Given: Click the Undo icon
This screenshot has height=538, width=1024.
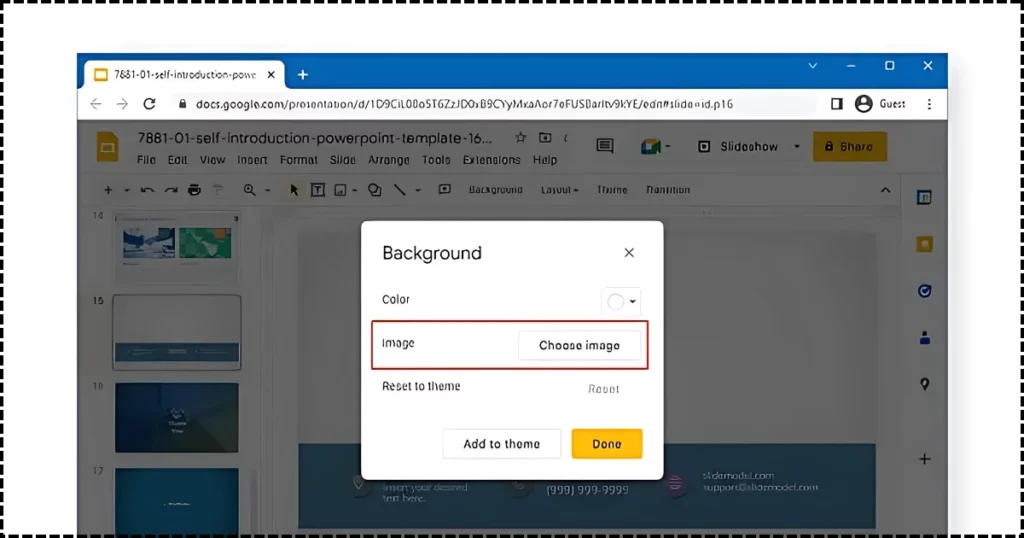Looking at the screenshot, I should [148, 190].
